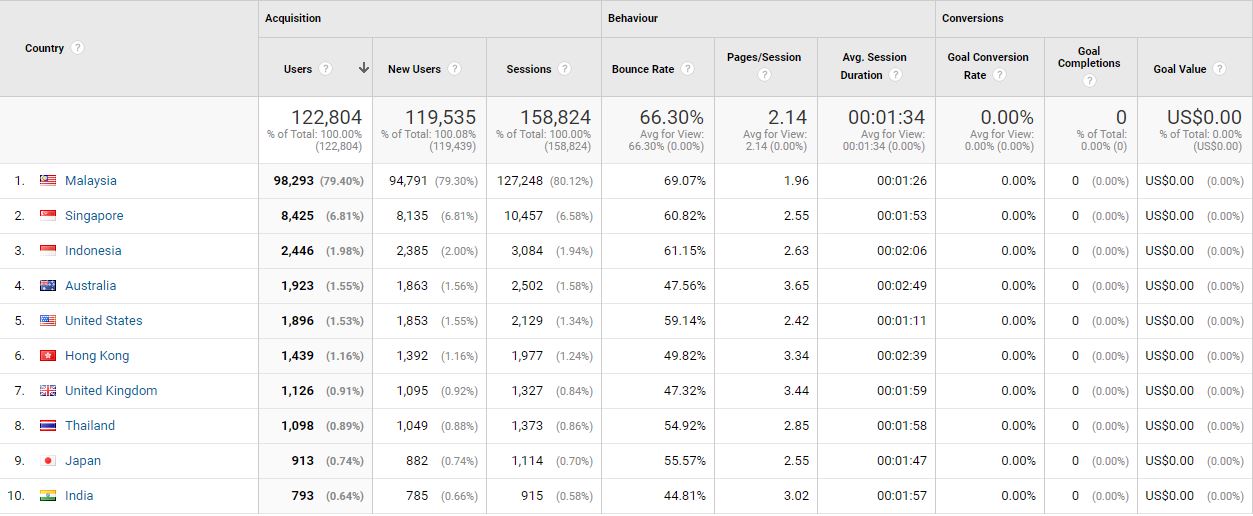
Task: Open help for Avg. Session Duration
Action: point(895,75)
